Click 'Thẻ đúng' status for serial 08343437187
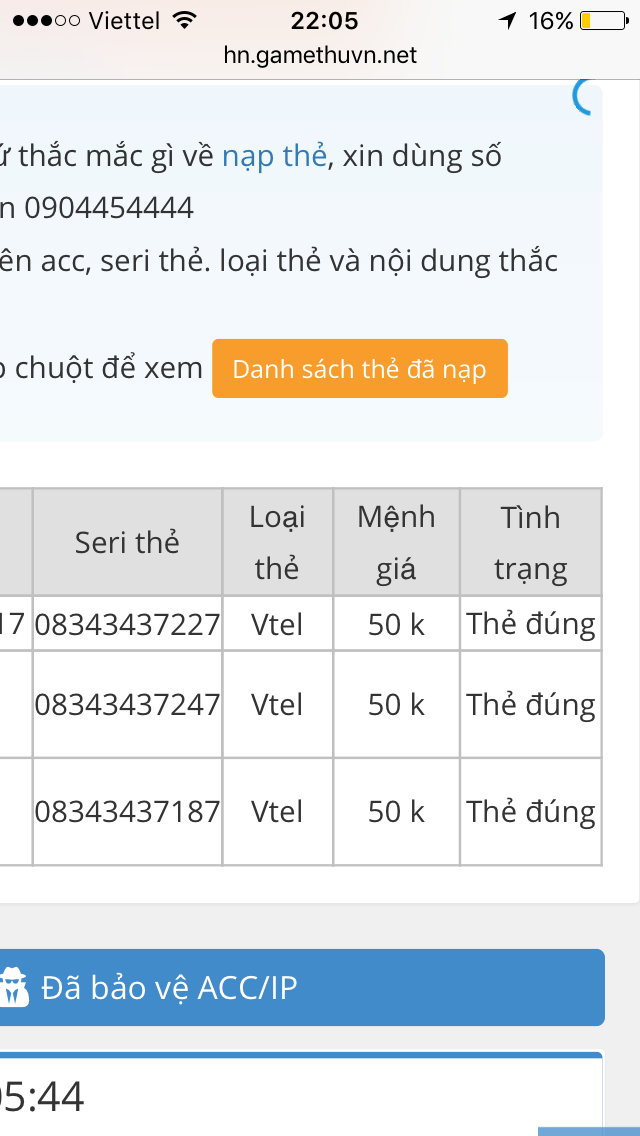The image size is (640, 1136). click(530, 811)
